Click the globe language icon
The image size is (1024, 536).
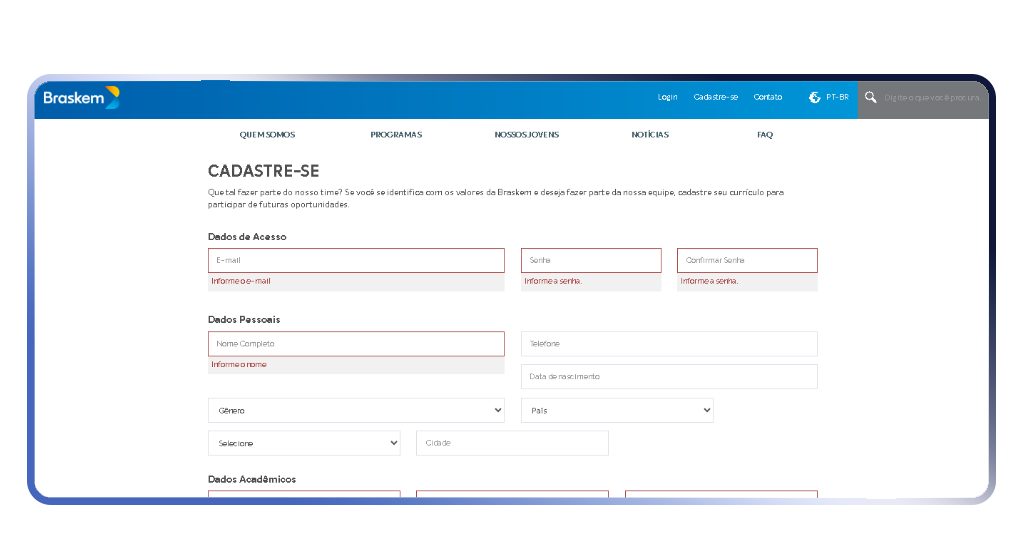pyautogui.click(x=814, y=97)
